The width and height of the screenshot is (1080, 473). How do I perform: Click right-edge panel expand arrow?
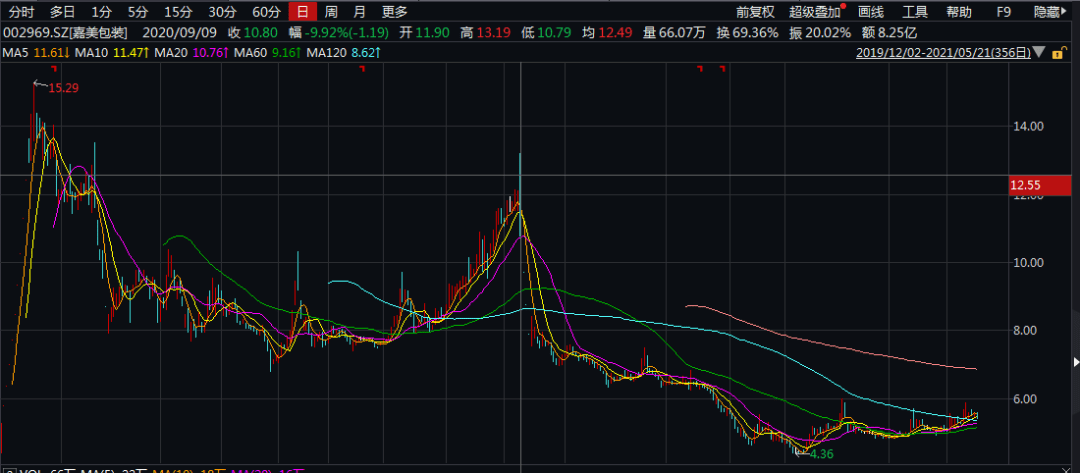1076,362
